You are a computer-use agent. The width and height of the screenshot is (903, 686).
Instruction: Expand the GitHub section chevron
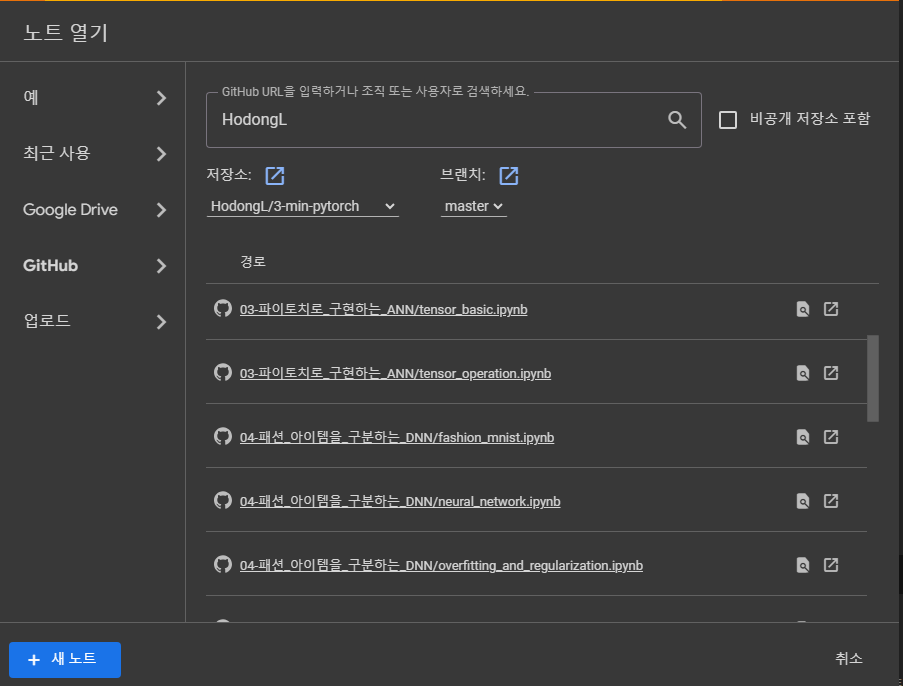pyautogui.click(x=162, y=266)
